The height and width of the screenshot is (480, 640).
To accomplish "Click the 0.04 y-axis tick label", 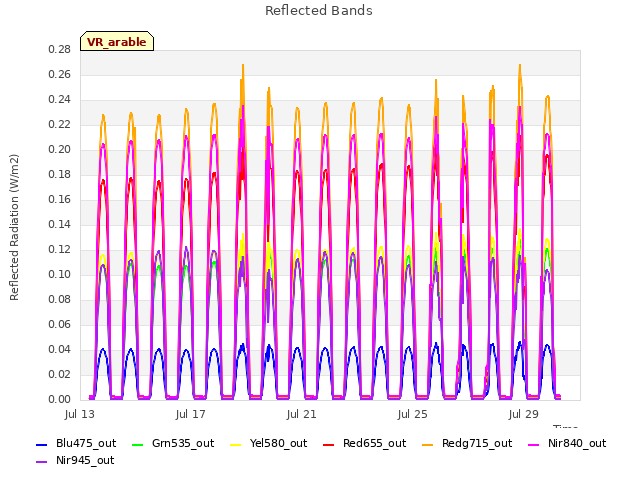I will point(60,349).
